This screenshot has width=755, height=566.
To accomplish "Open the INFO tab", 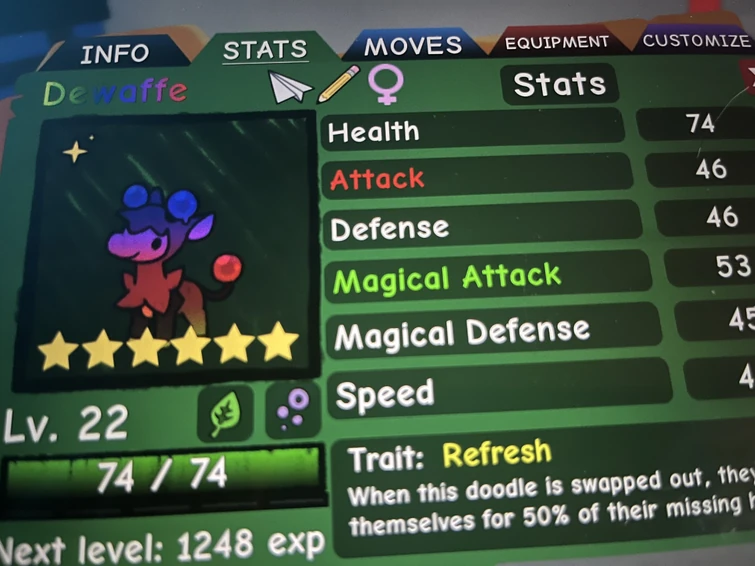I will coord(115,53).
